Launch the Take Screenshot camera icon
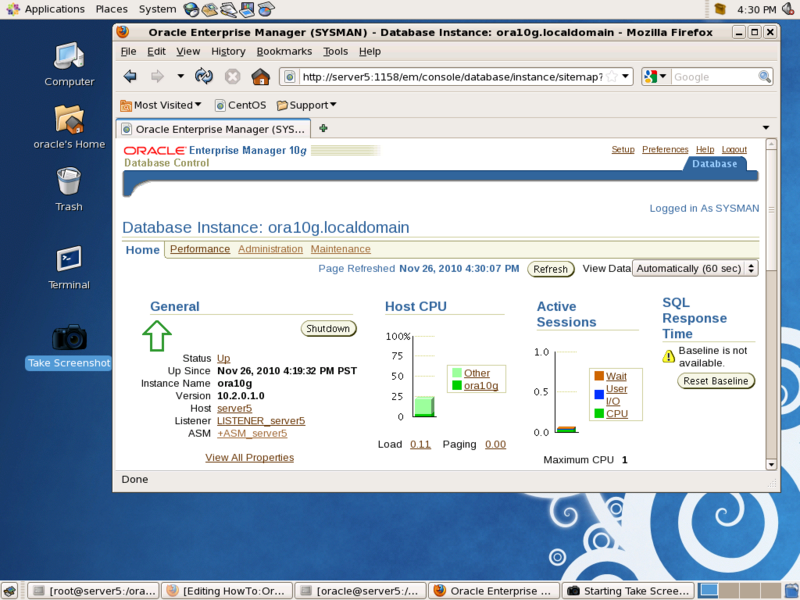800x600 pixels. pos(69,337)
